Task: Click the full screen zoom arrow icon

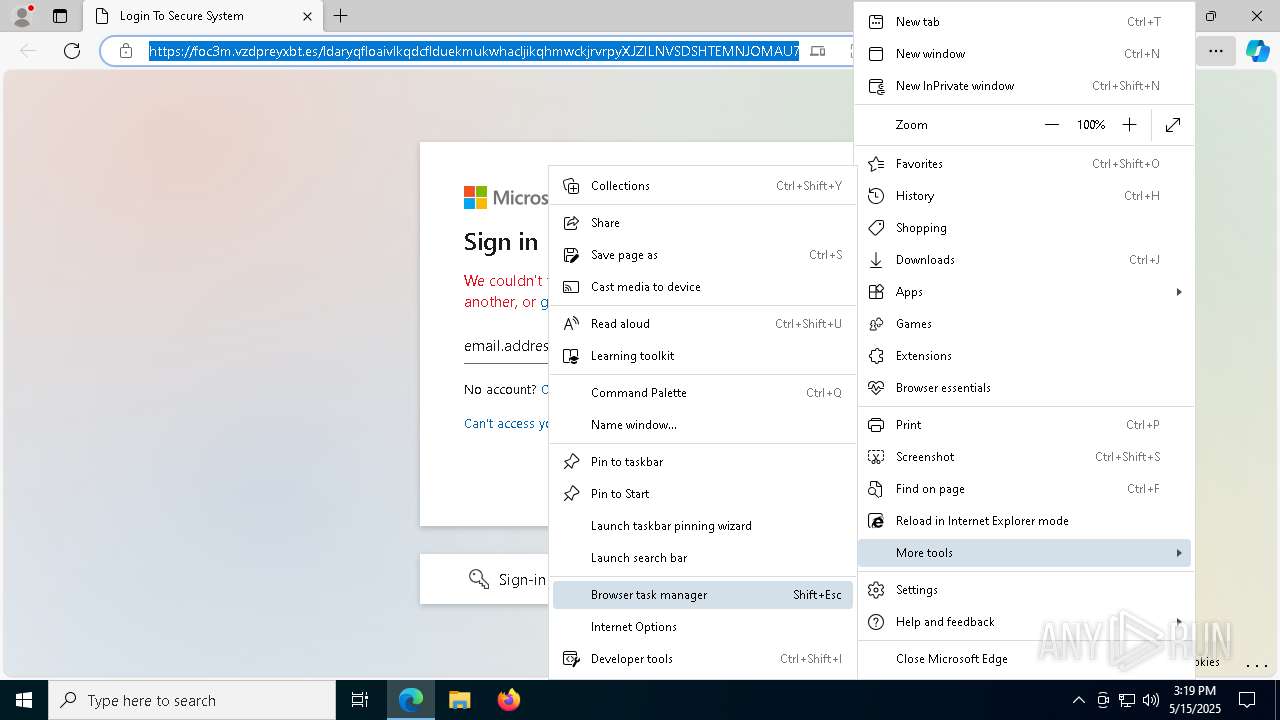Action: [x=1173, y=125]
